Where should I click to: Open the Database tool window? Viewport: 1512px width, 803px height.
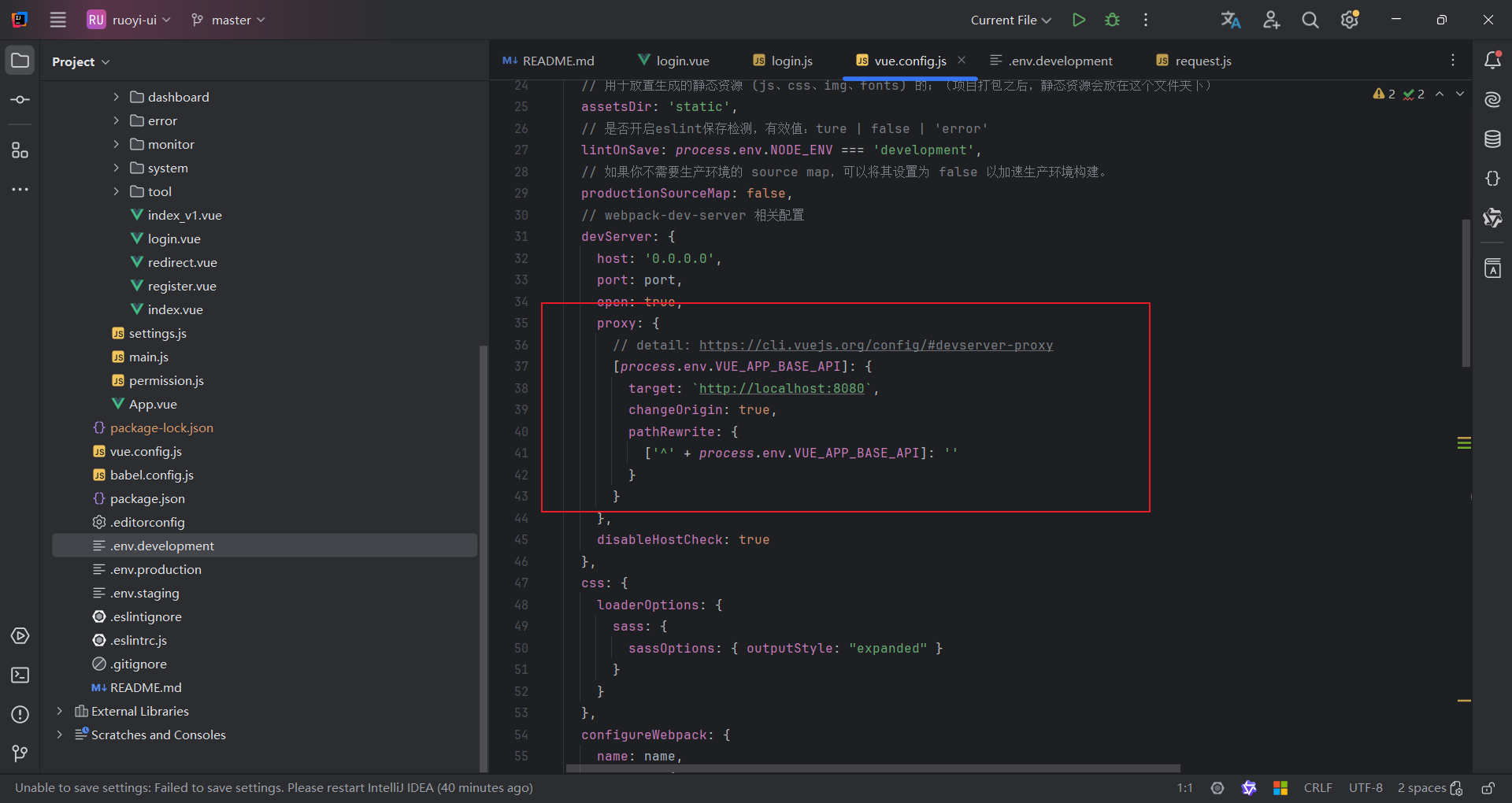click(1492, 139)
